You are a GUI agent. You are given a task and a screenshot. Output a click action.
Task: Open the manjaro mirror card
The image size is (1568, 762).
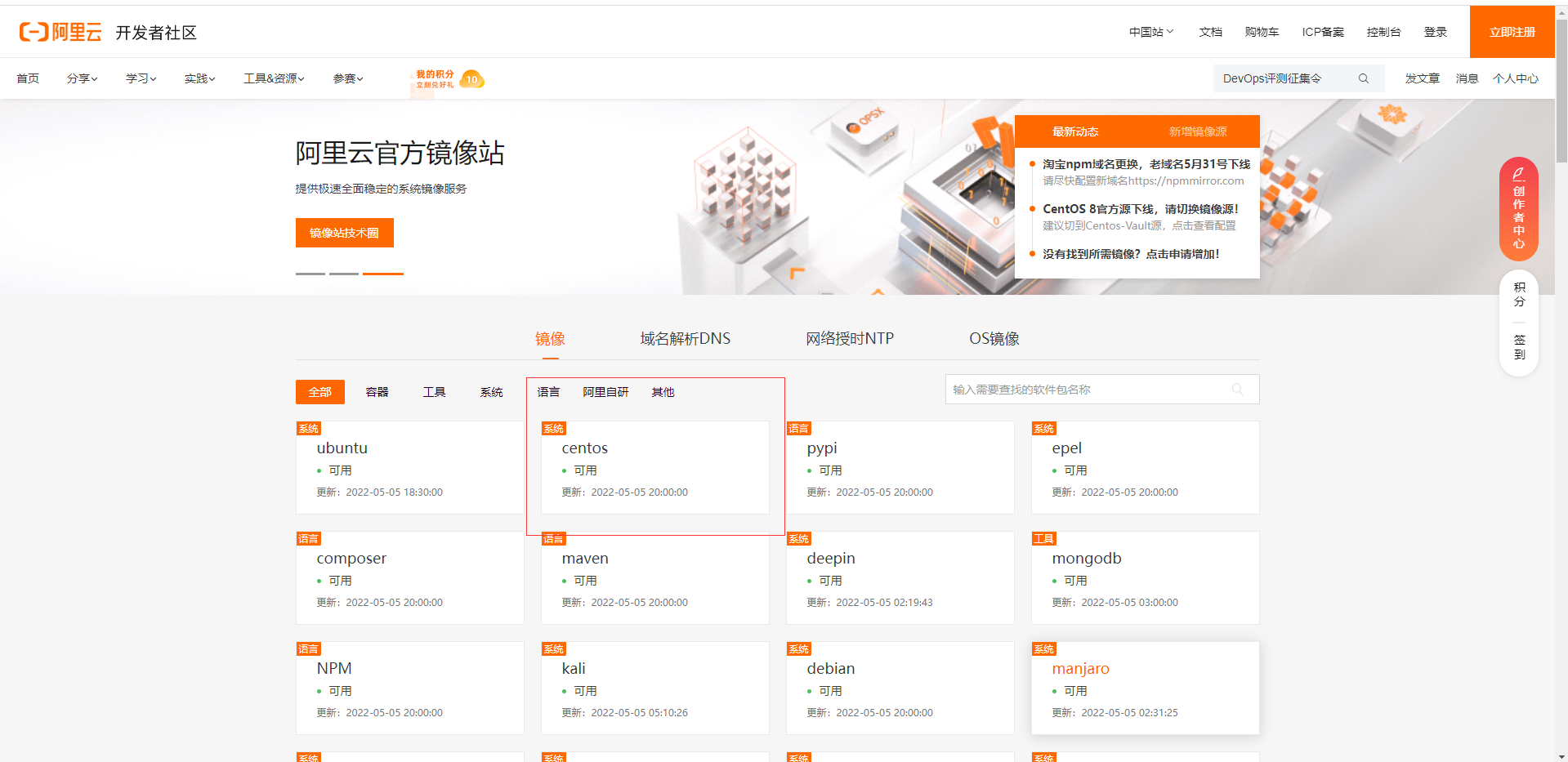(1146, 688)
